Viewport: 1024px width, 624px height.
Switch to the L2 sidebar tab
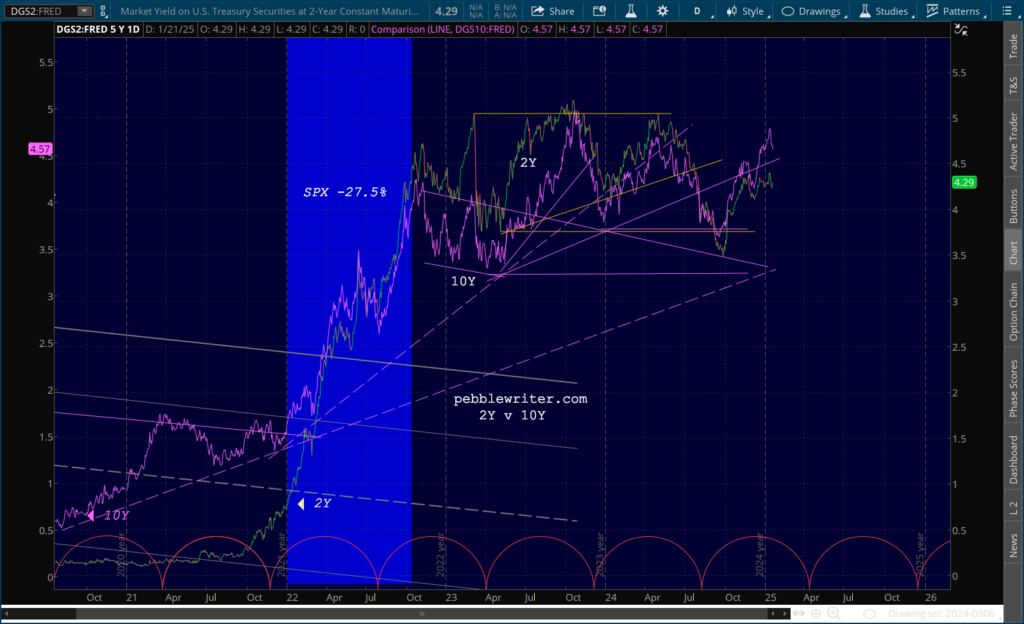click(1014, 507)
